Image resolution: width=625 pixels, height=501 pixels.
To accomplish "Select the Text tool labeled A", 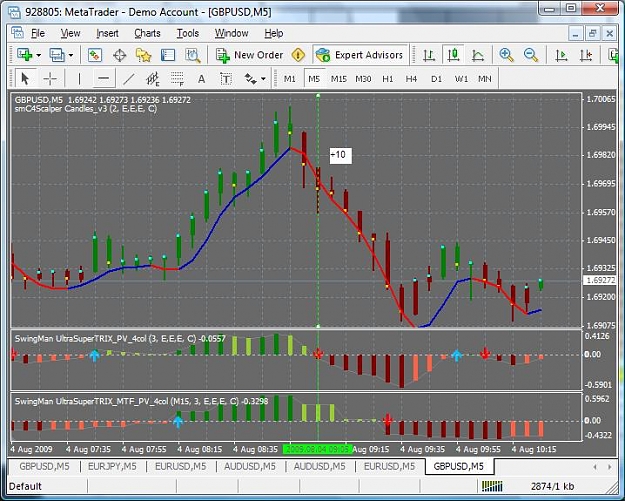I will (201, 79).
